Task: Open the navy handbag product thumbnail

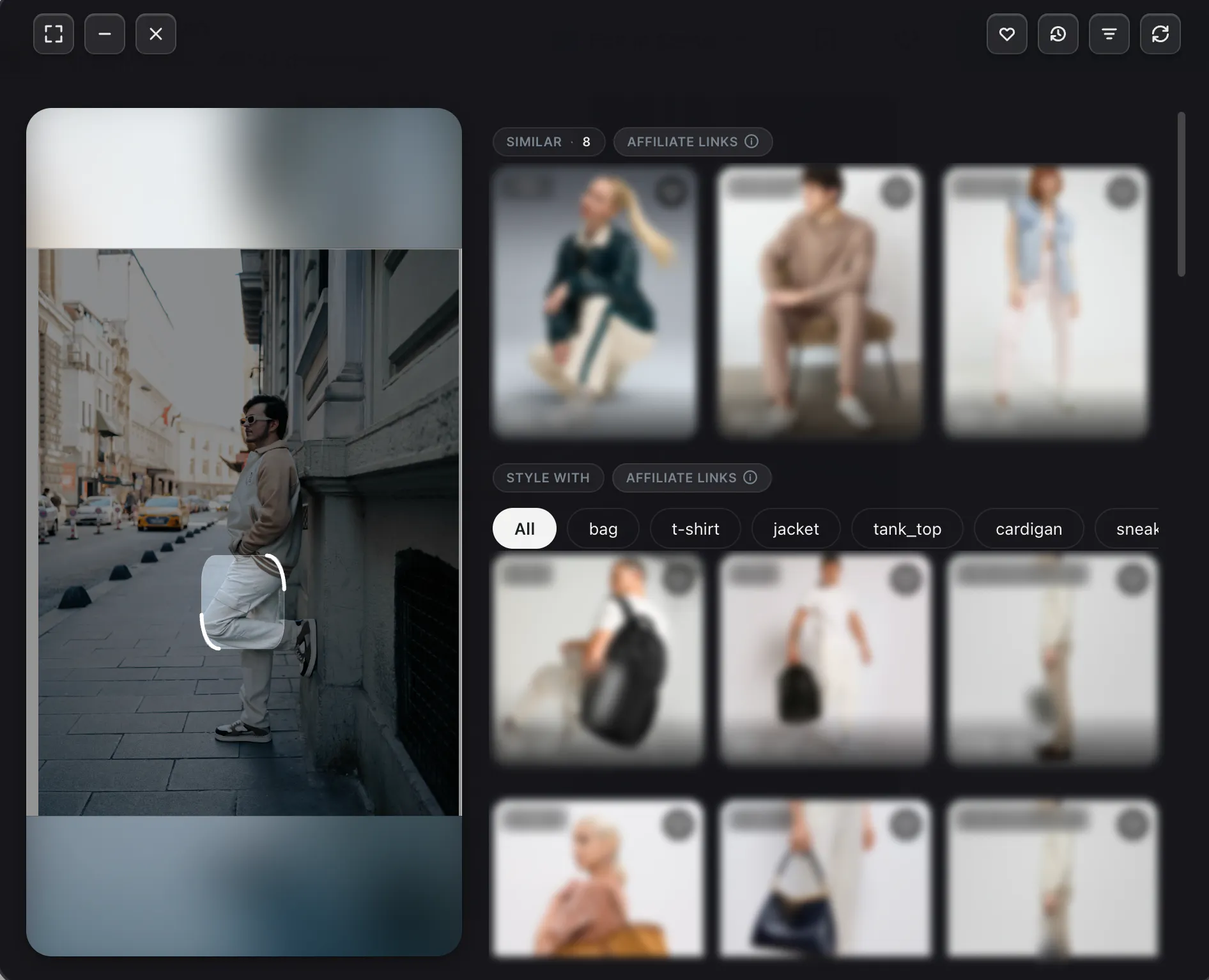Action: (825, 878)
